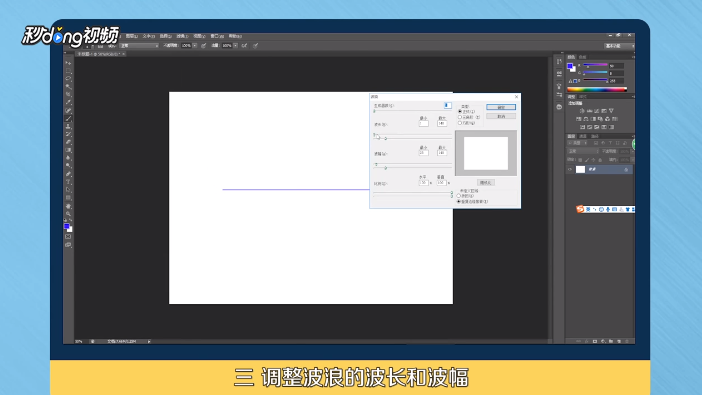The height and width of the screenshot is (395, 702).
Task: Switch to the Paths tab
Action: tap(595, 136)
